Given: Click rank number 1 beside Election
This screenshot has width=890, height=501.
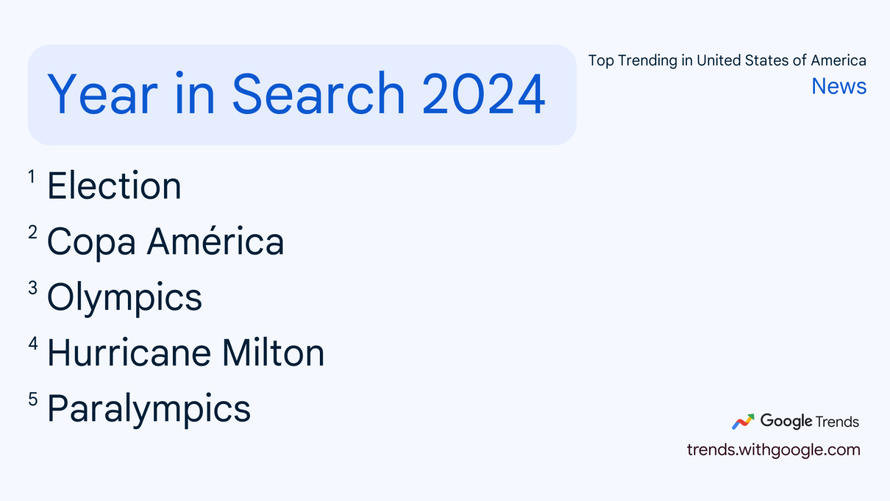Looking at the screenshot, I should [32, 177].
